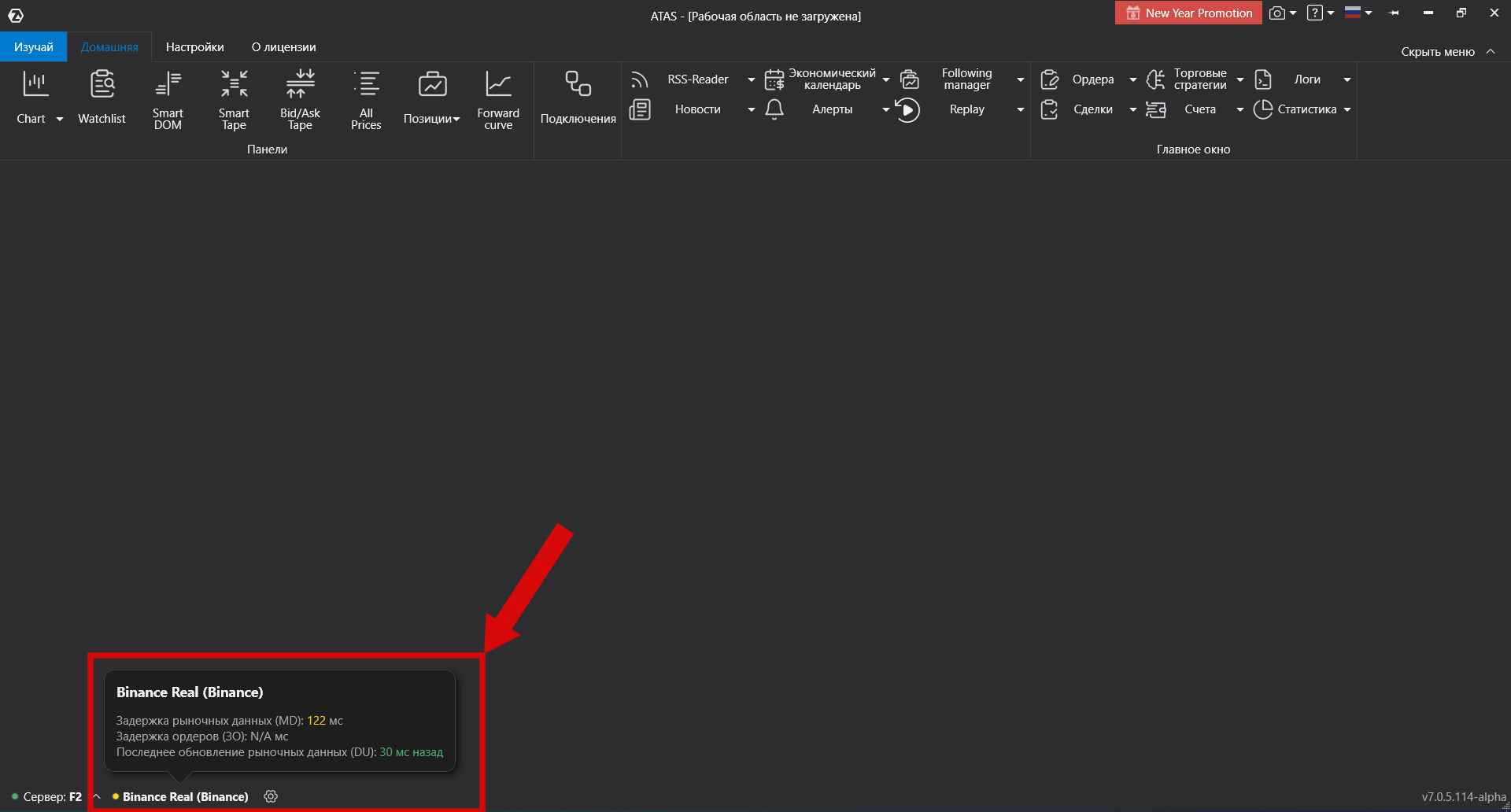Expand the RSS-Reader dropdown arrow
1511x812 pixels.
[751, 79]
